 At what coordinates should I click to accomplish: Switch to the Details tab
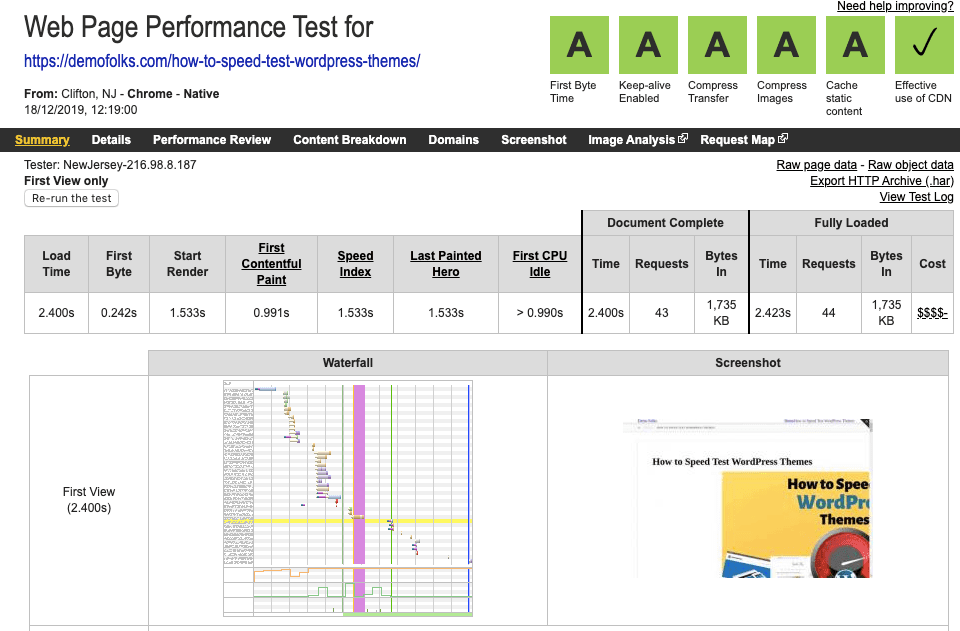coord(111,140)
